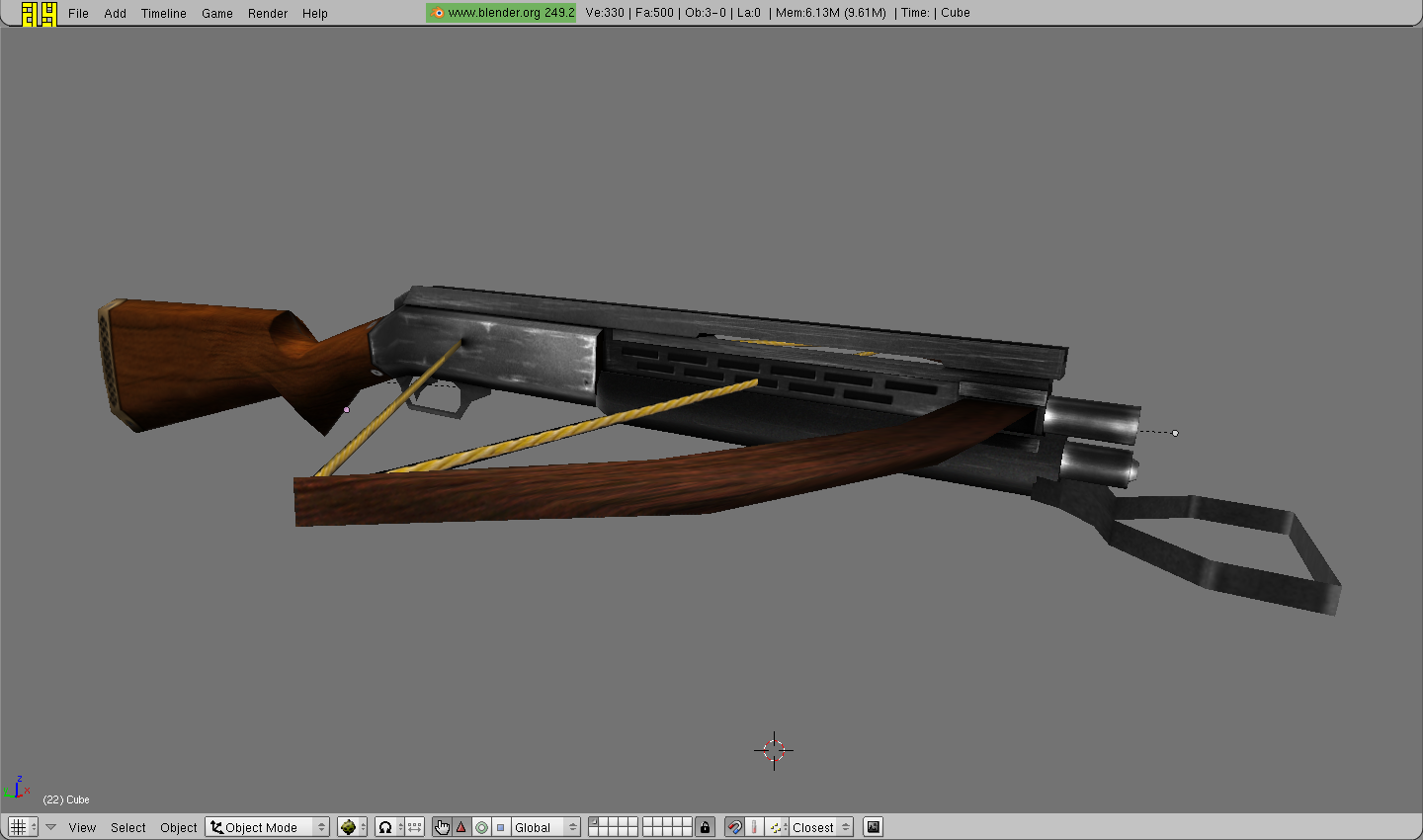Collapse header menus with the triangle arrow
The width and height of the screenshot is (1423, 840).
click(50, 827)
